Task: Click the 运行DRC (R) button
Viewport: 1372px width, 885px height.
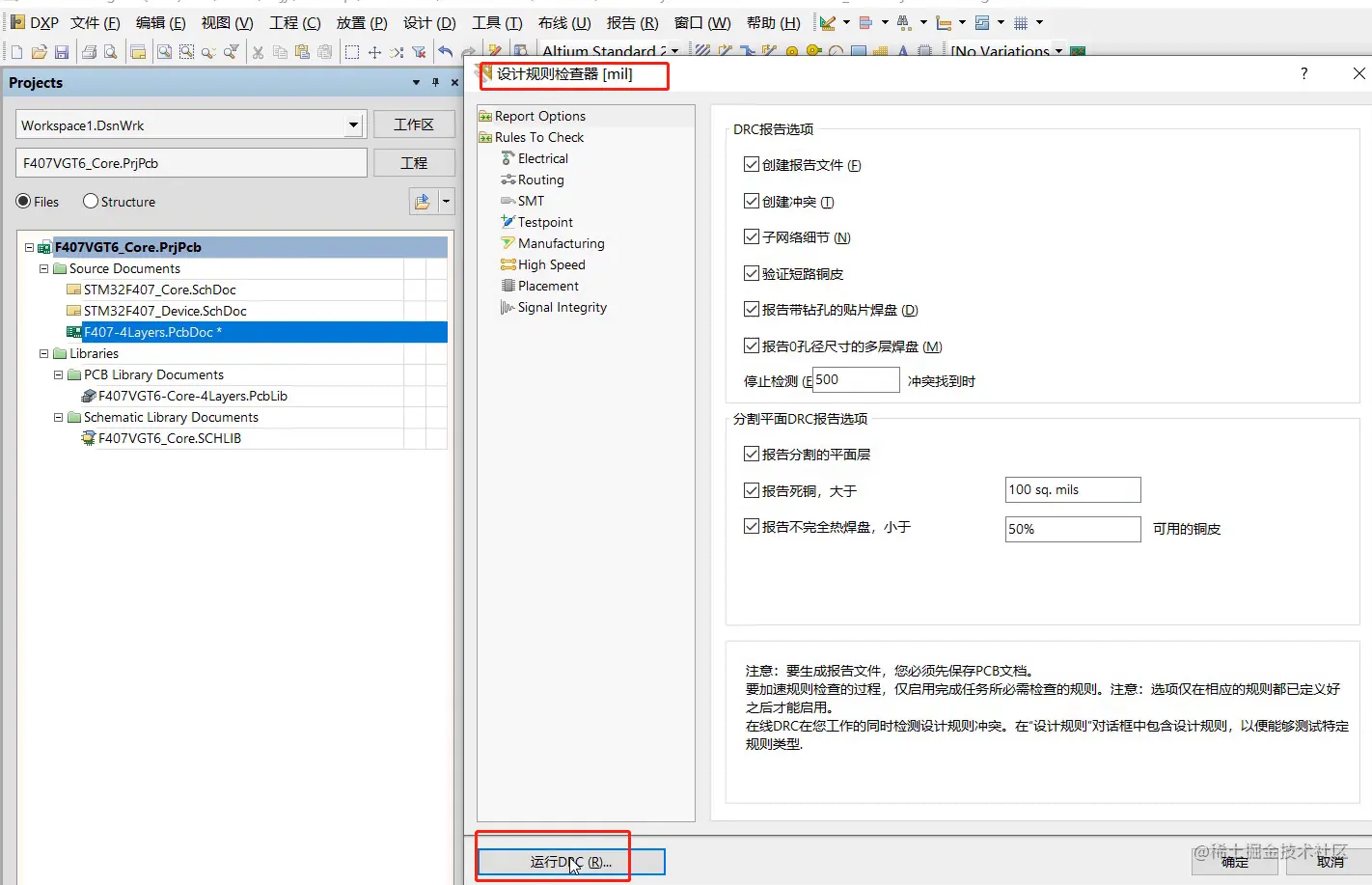Action: (571, 862)
